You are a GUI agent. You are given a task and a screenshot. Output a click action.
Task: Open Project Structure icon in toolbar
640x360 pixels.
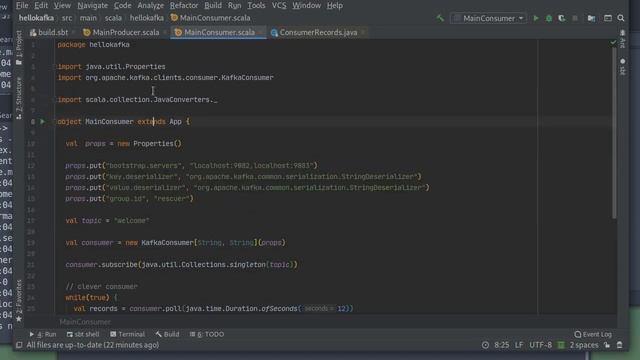(591, 18)
